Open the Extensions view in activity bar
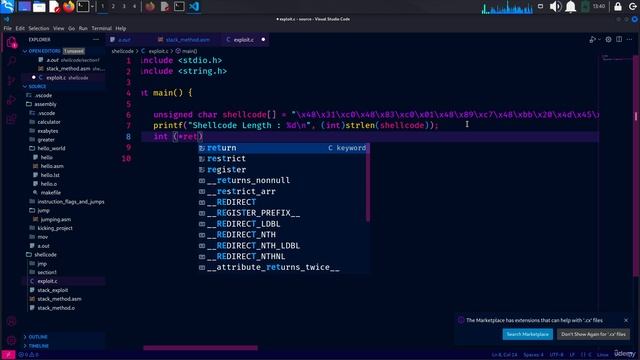The width and height of the screenshot is (640, 360). tap(11, 119)
